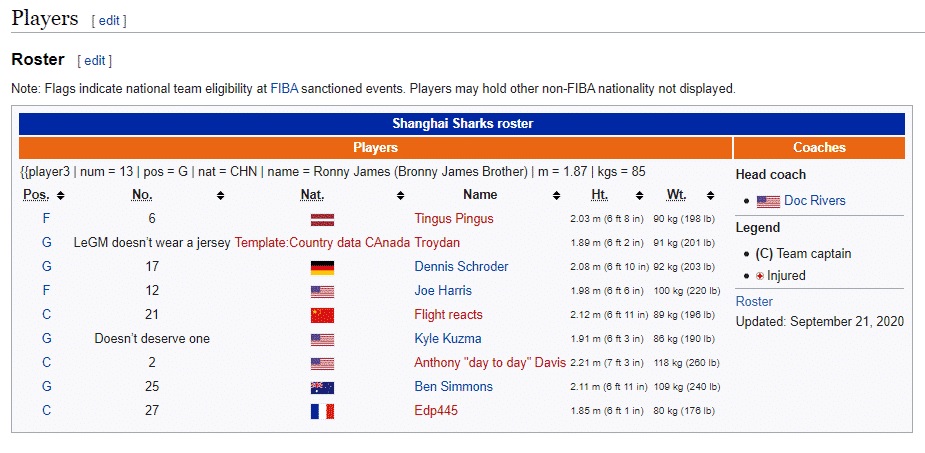Click position F link for Tingus Pingus
The width and height of the screenshot is (925, 453).
point(47,219)
